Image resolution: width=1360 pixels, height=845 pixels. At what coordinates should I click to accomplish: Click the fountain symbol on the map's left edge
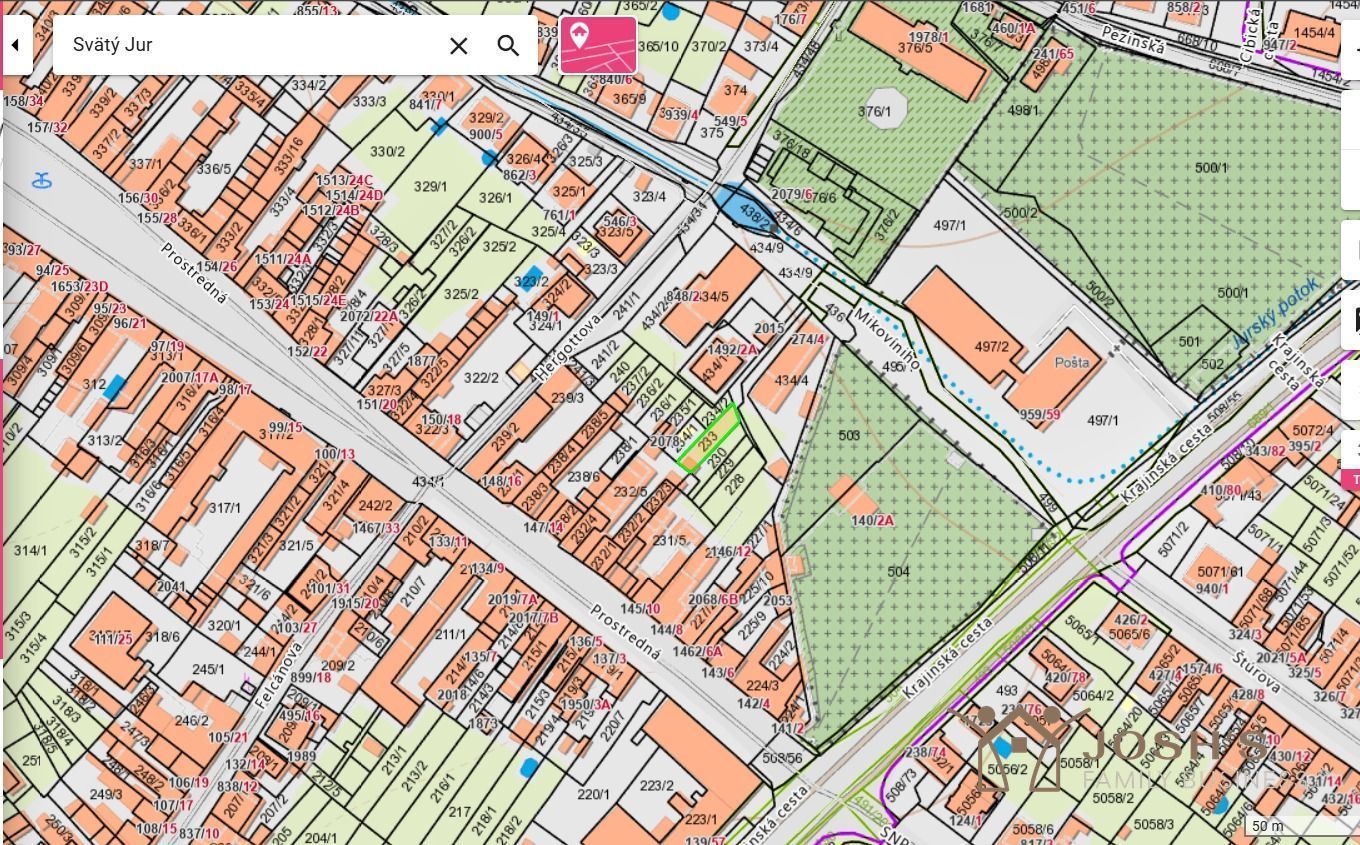[x=42, y=181]
